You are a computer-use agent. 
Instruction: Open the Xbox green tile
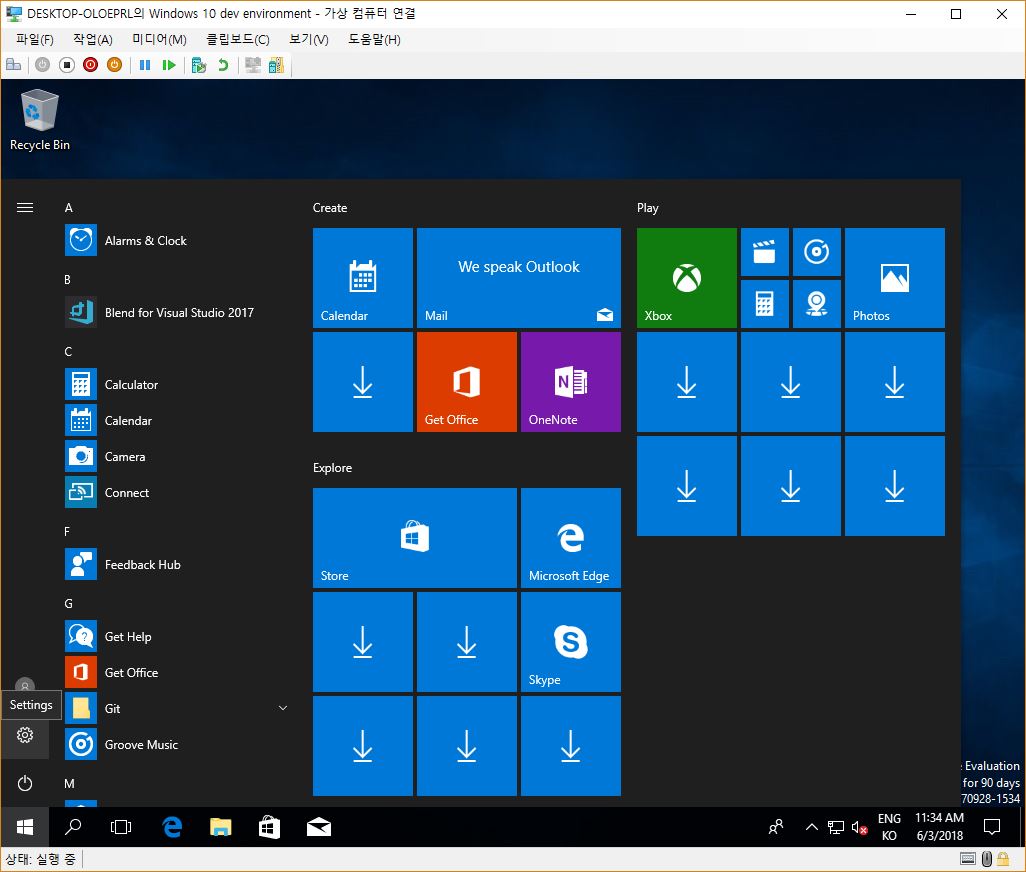pyautogui.click(x=686, y=277)
